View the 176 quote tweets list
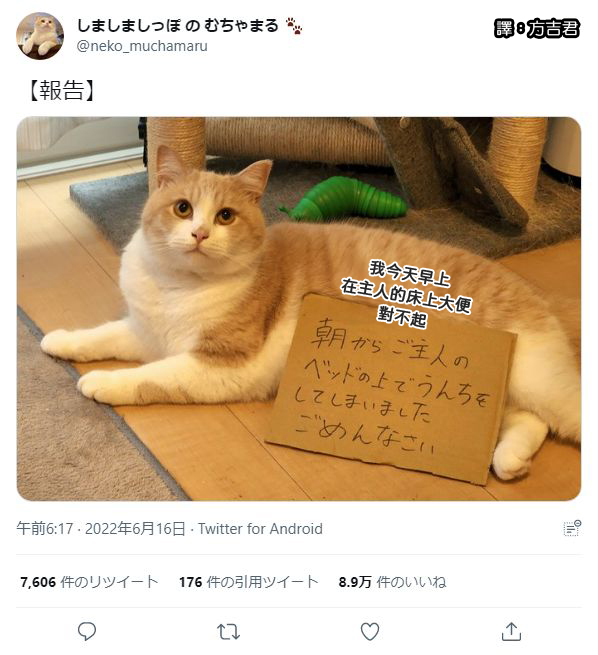 pyautogui.click(x=248, y=581)
